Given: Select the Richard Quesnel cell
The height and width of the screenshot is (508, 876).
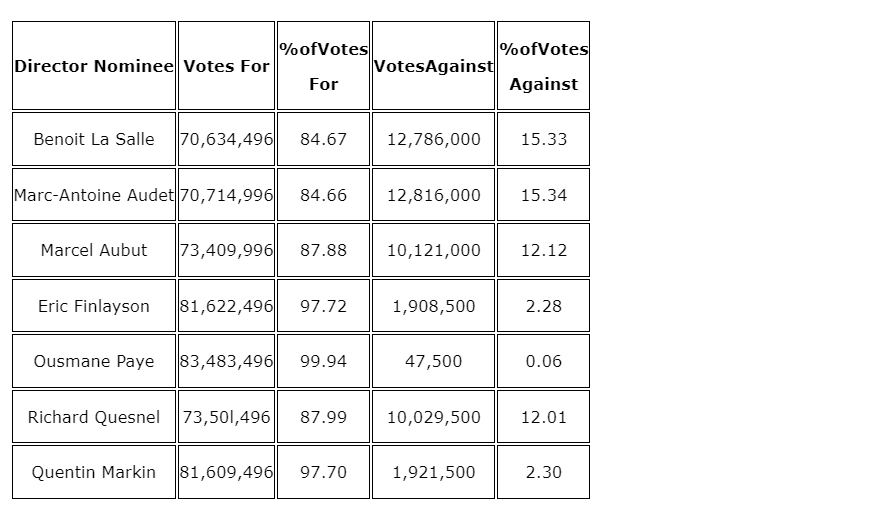Looking at the screenshot, I should pos(94,417).
